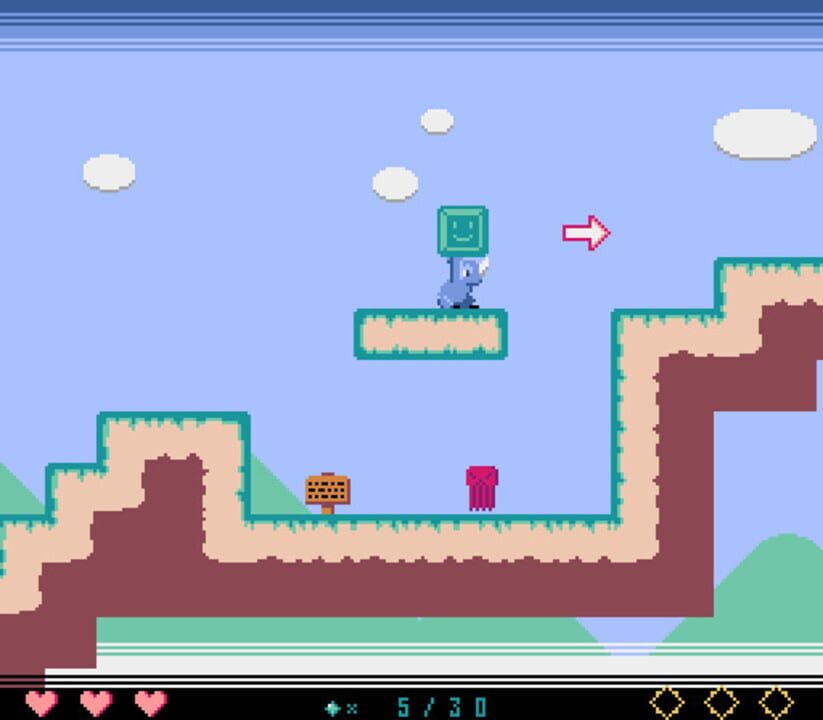Click the leftmost pink heart
Image resolution: width=823 pixels, height=720 pixels.
pyautogui.click(x=41, y=702)
